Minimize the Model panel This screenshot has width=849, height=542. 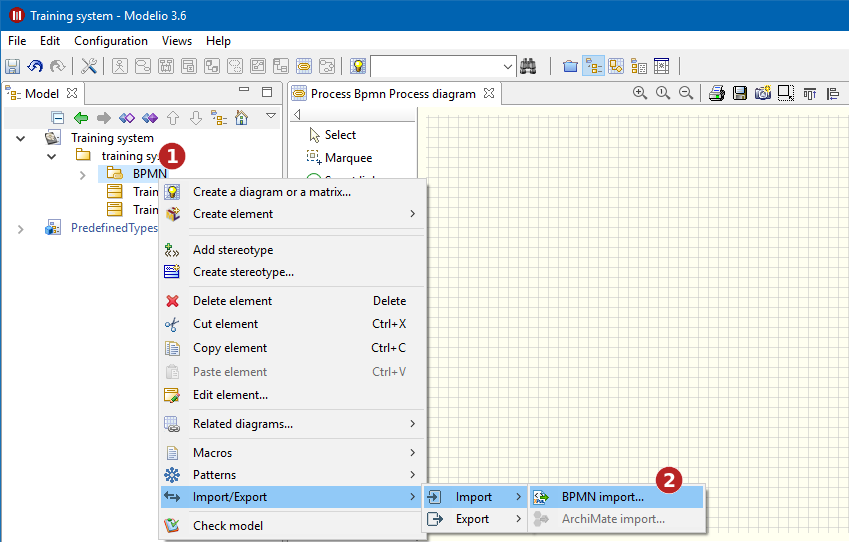pyautogui.click(x=244, y=90)
